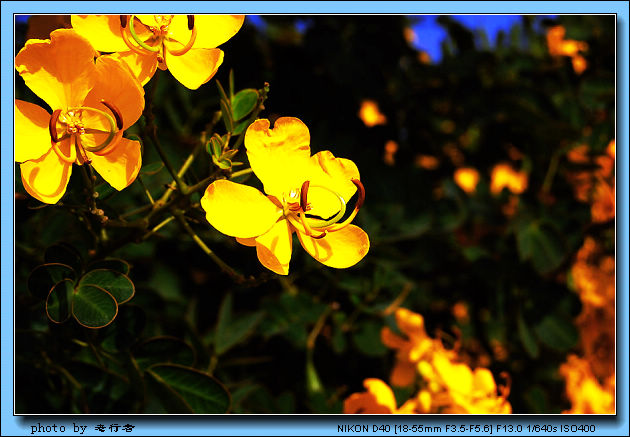This screenshot has height=437, width=630.
Task: Click the "NIKON D40 [18-55mm F3.5-F5.6]" caption
Action: pyautogui.click(x=415, y=429)
